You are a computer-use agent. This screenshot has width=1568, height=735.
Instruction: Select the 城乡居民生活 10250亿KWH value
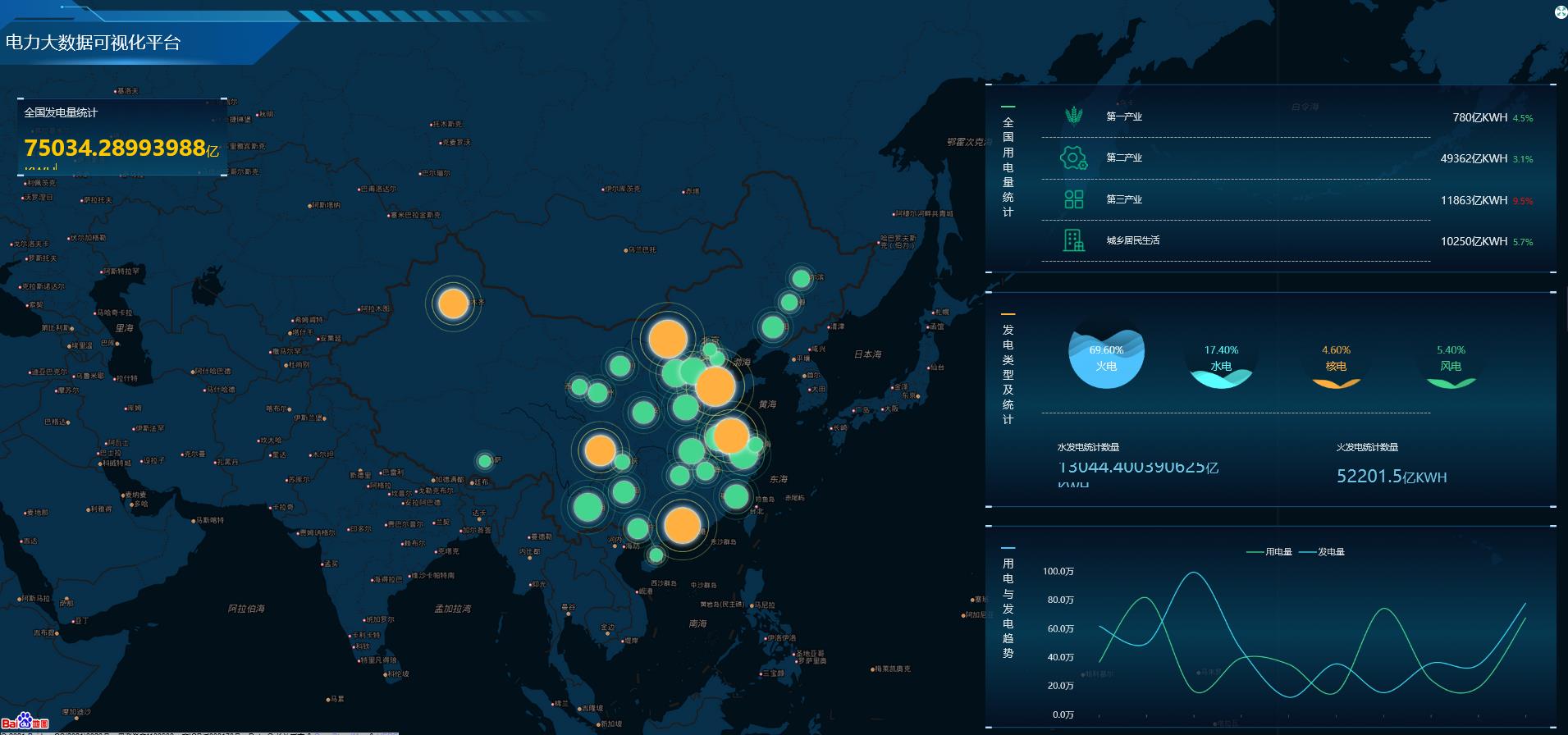tap(1474, 241)
